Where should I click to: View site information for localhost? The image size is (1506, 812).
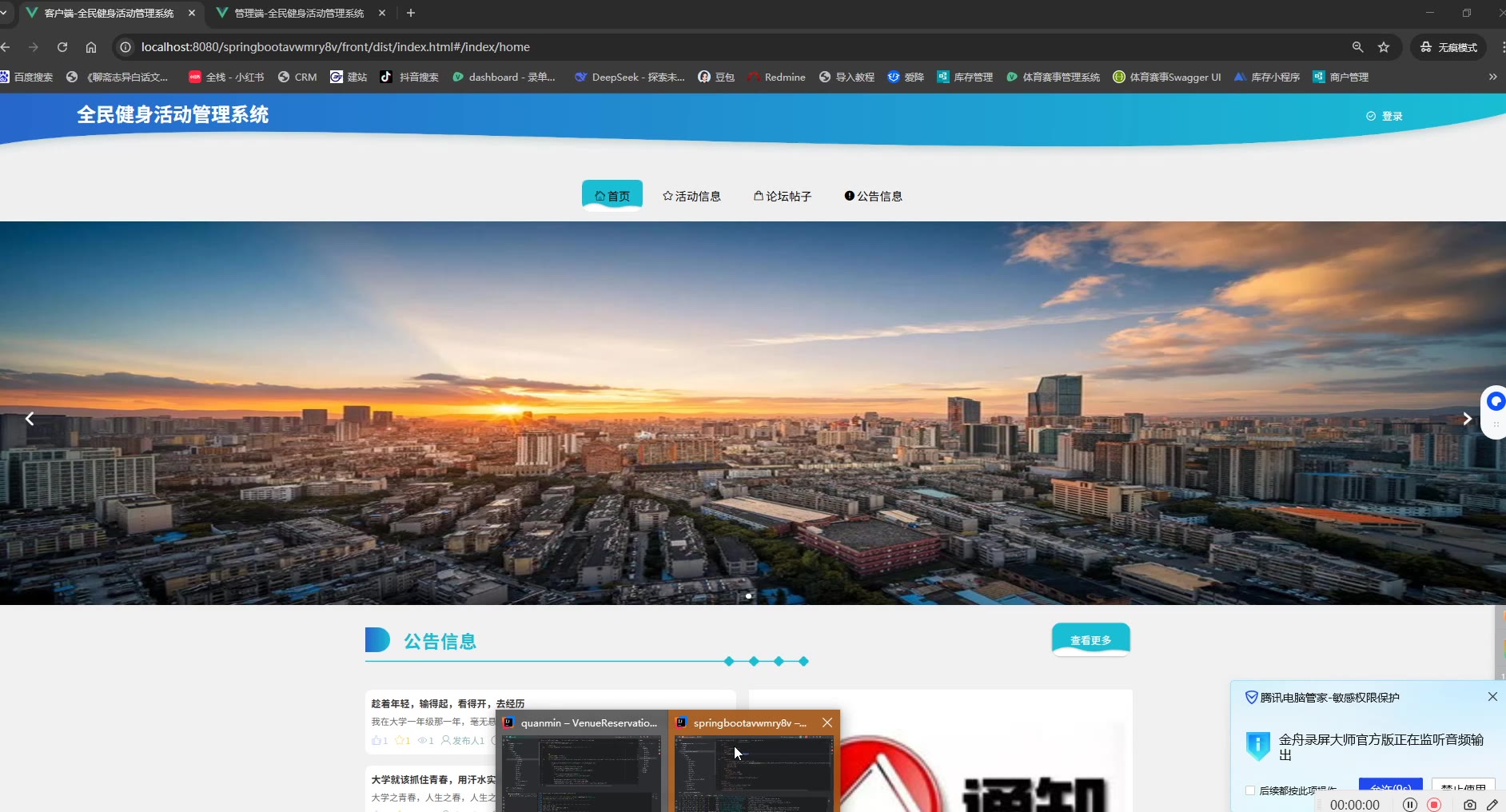point(125,47)
